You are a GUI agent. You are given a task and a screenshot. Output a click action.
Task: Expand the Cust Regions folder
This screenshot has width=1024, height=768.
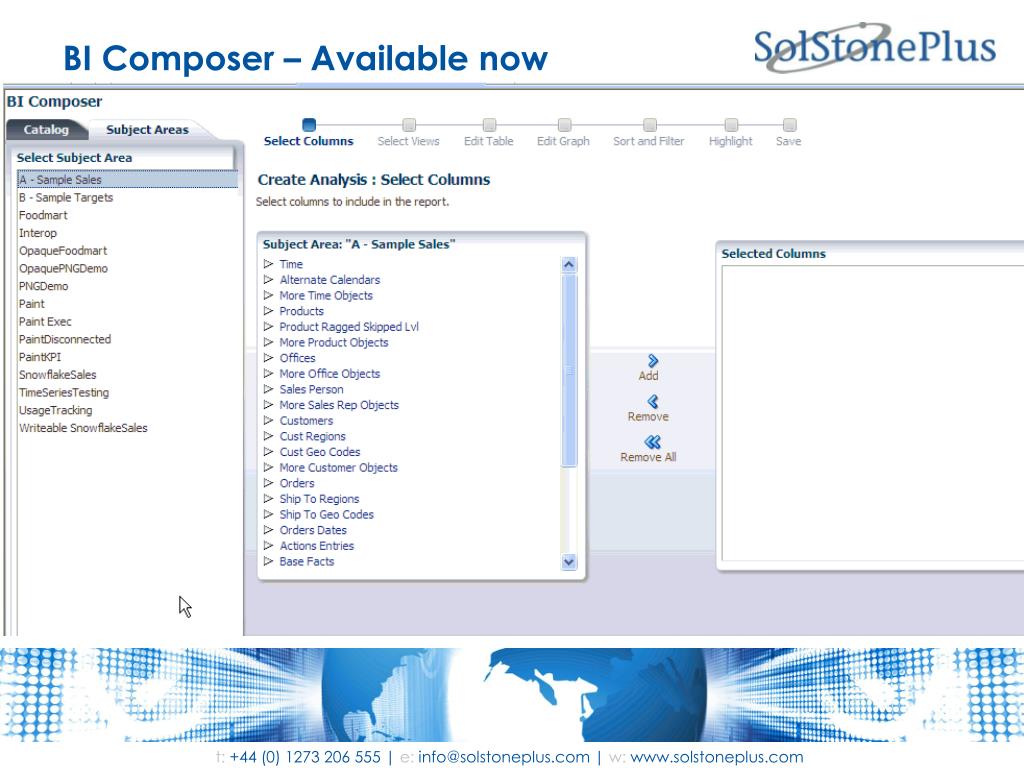pyautogui.click(x=268, y=436)
